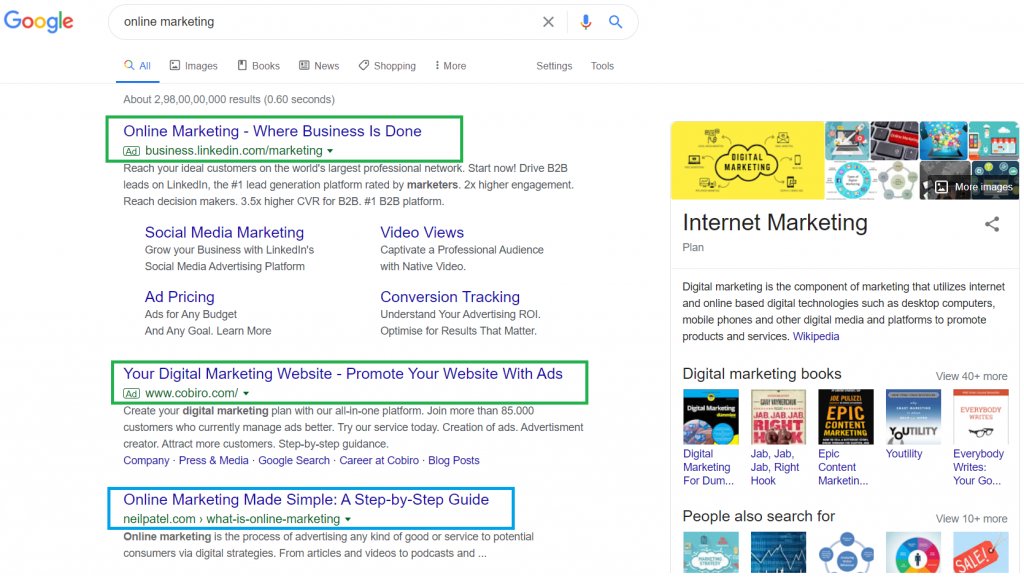Select the Jab, Jab, Jab, Right Hook book cover
This screenshot has height=579, width=1024.
click(x=778, y=417)
